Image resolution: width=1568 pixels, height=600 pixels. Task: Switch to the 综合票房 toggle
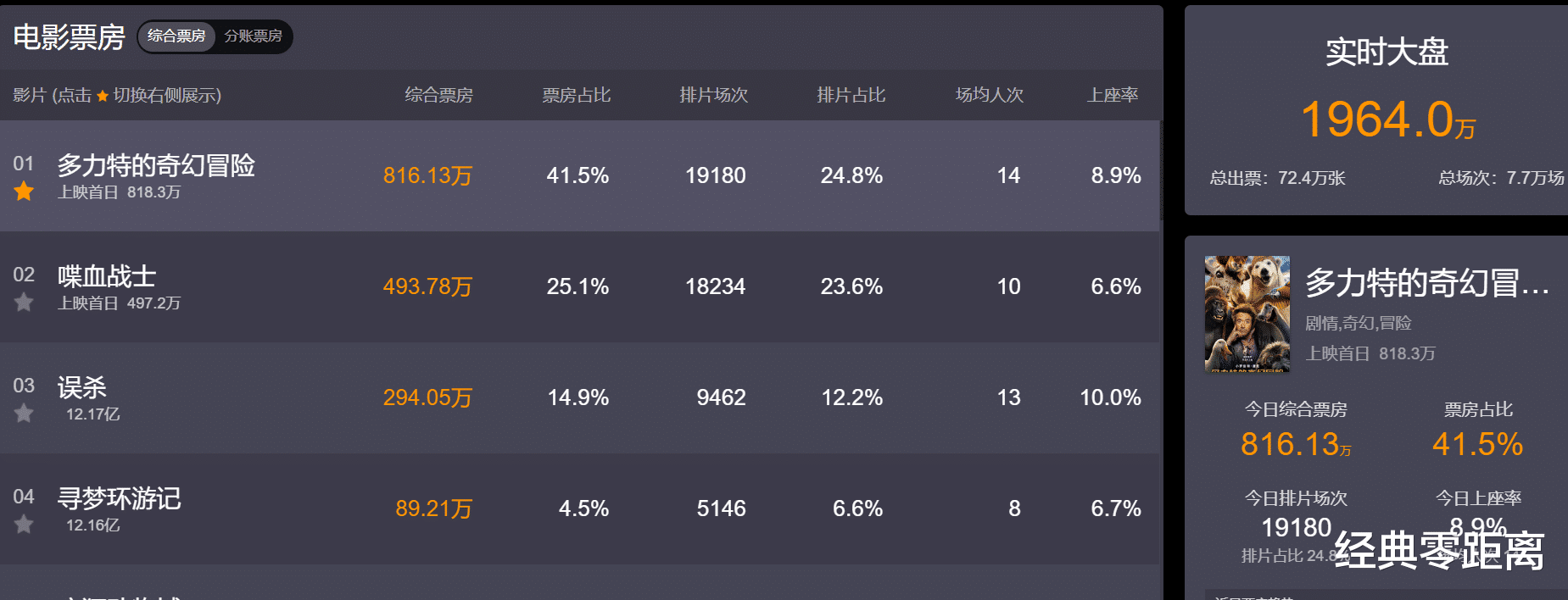coord(176,36)
